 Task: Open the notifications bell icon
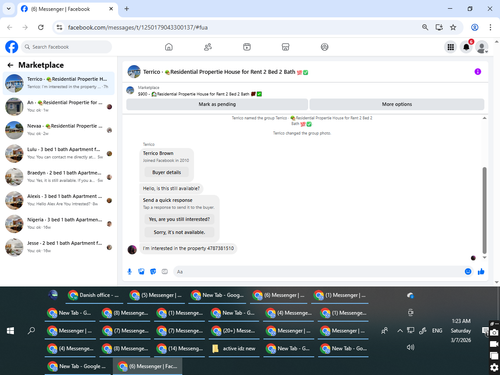(x=466, y=47)
